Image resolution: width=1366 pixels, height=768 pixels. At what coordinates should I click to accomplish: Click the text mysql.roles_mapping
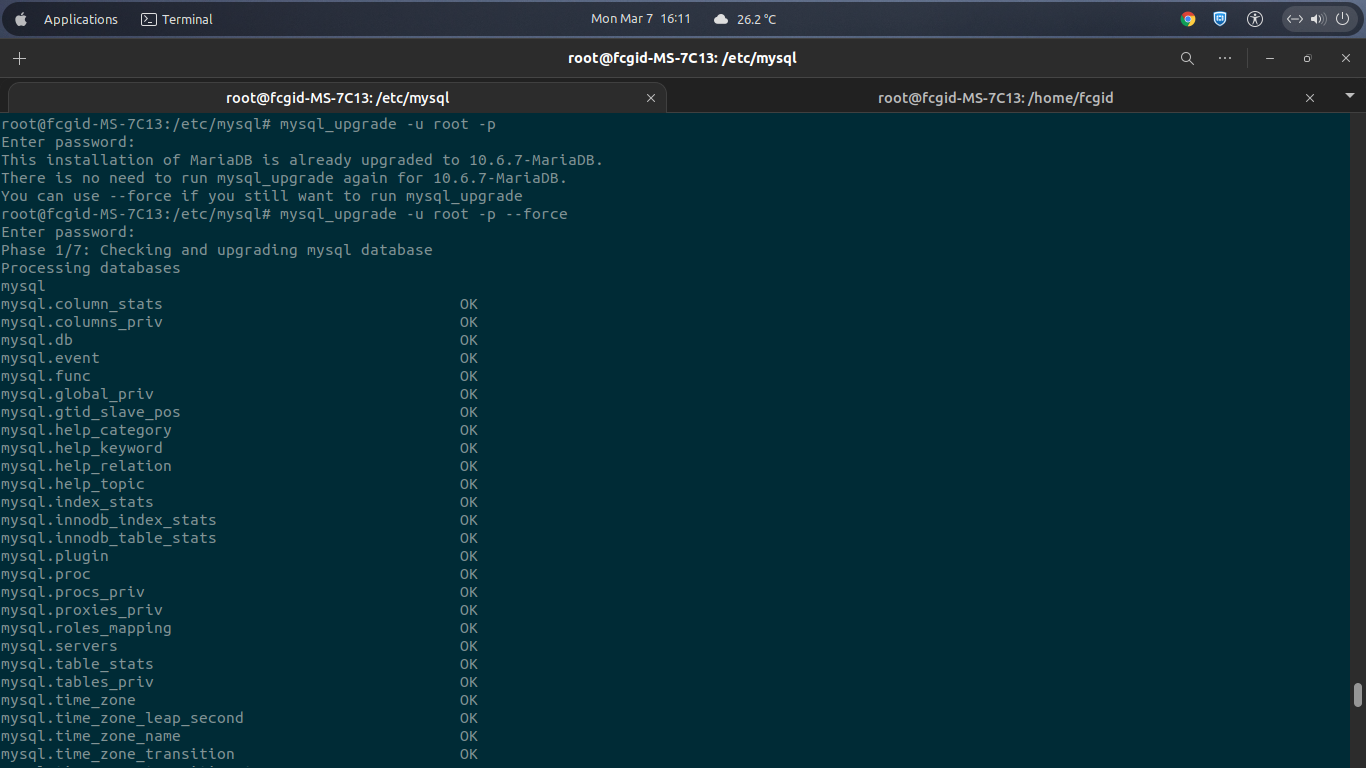86,628
